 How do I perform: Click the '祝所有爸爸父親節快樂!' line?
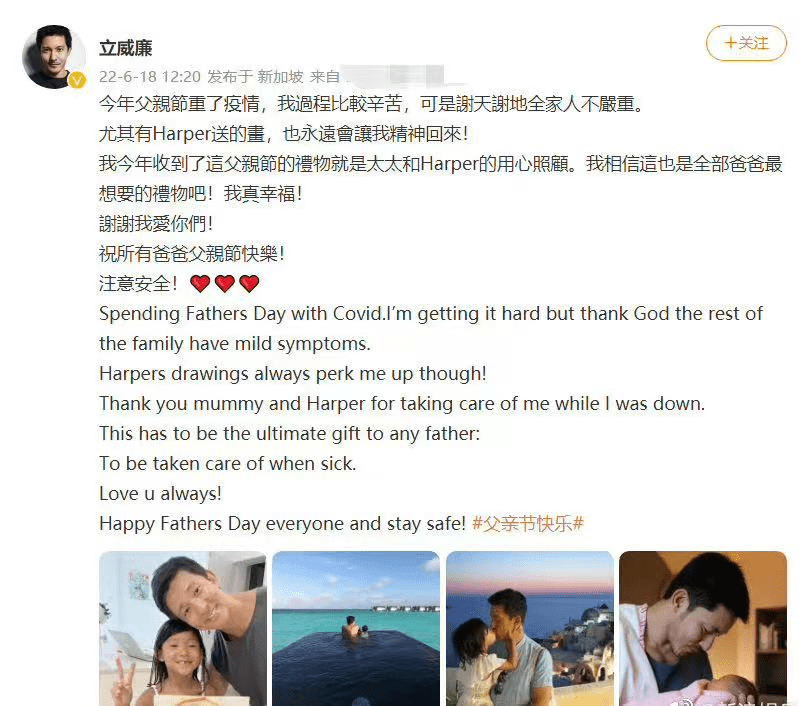[192, 253]
